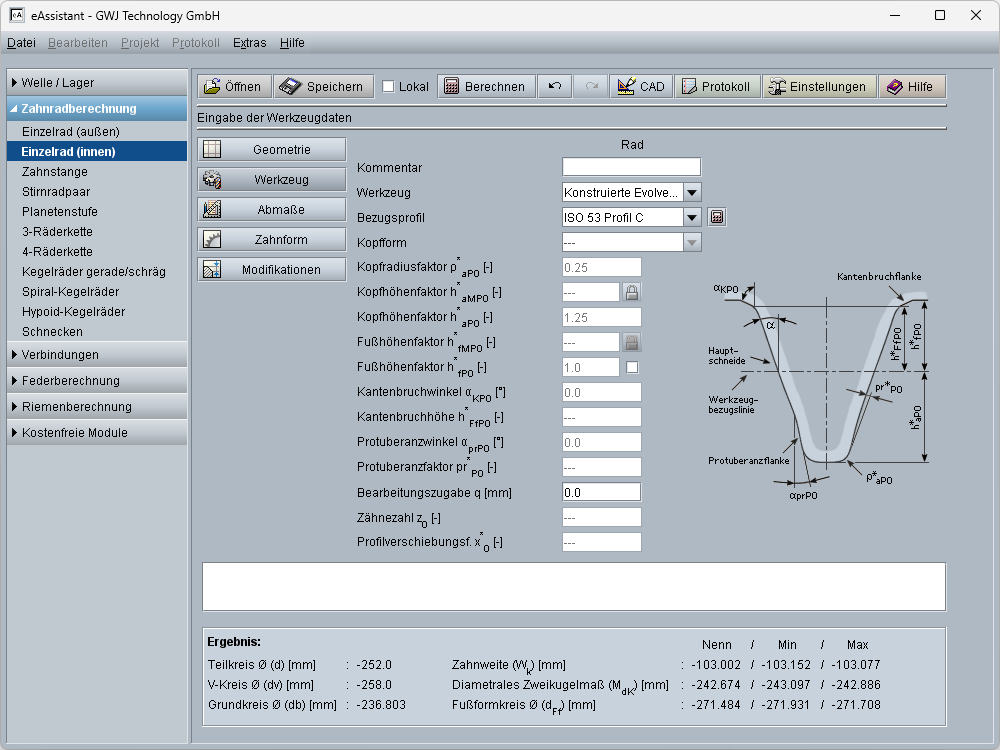Switch to the Zahnform input page
The width and height of the screenshot is (1000, 750).
pyautogui.click(x=272, y=240)
